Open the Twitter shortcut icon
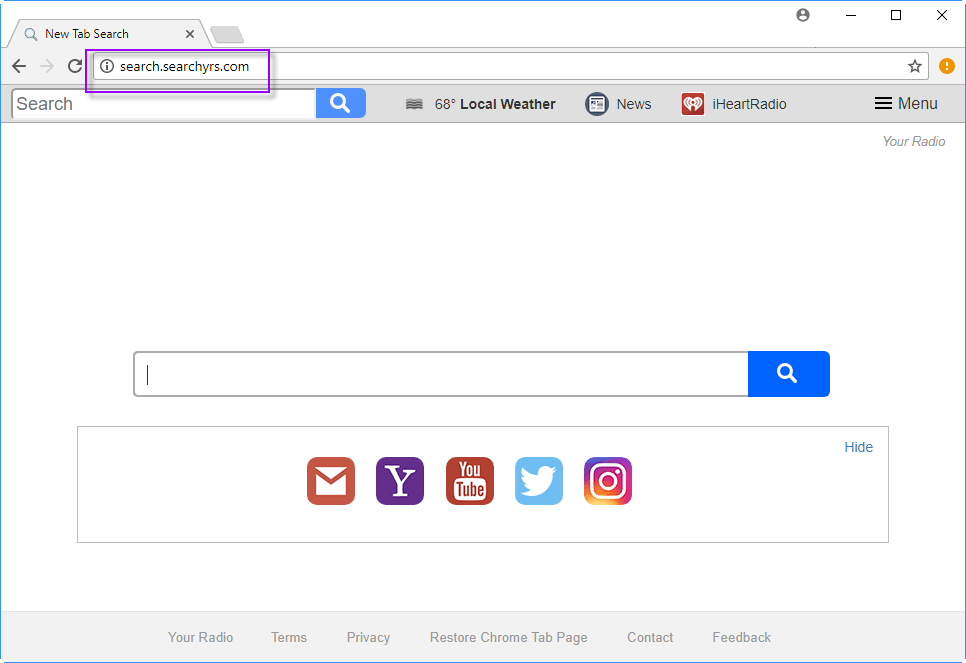 (x=539, y=481)
